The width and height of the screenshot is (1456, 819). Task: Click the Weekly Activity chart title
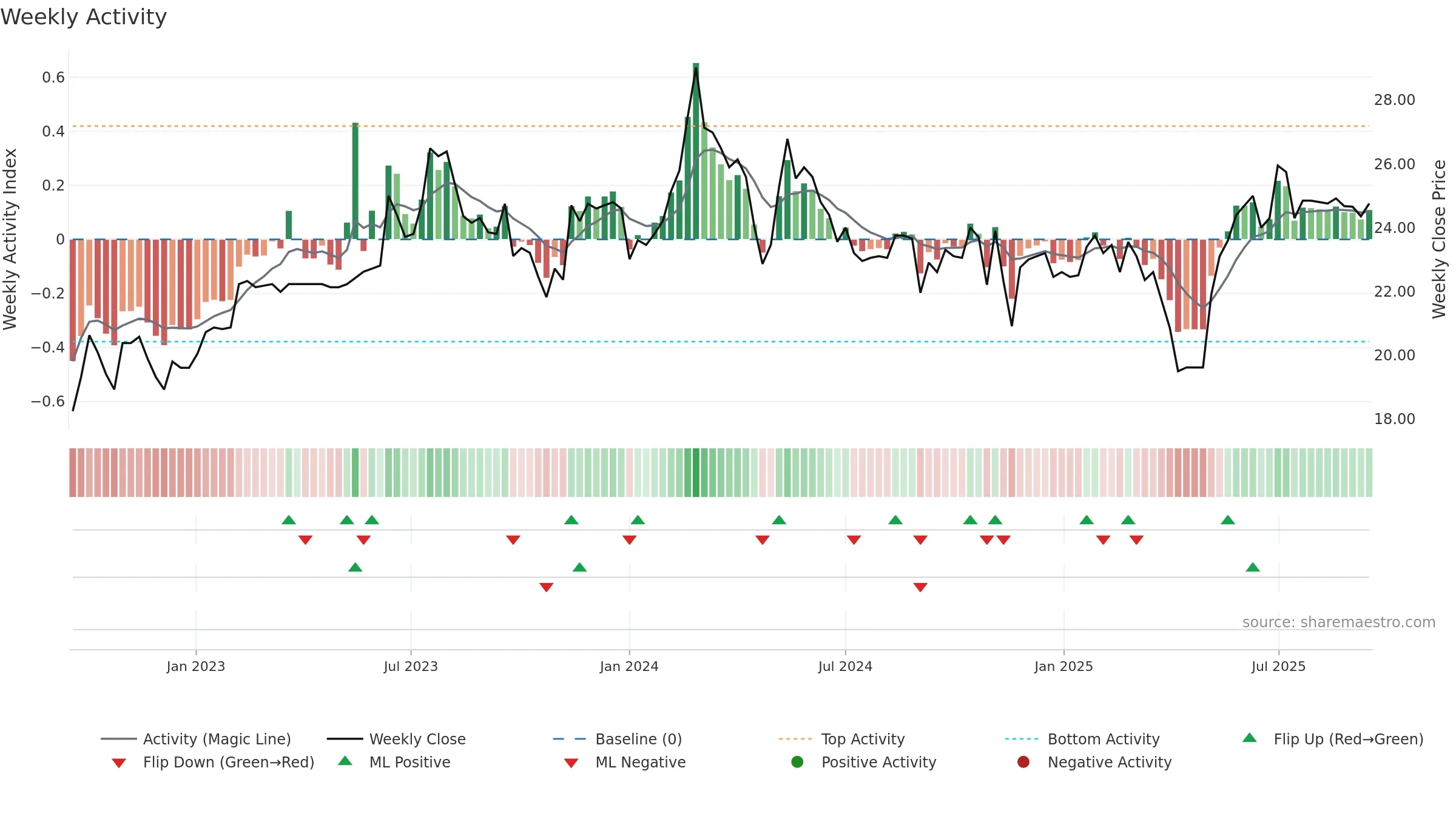(x=84, y=17)
